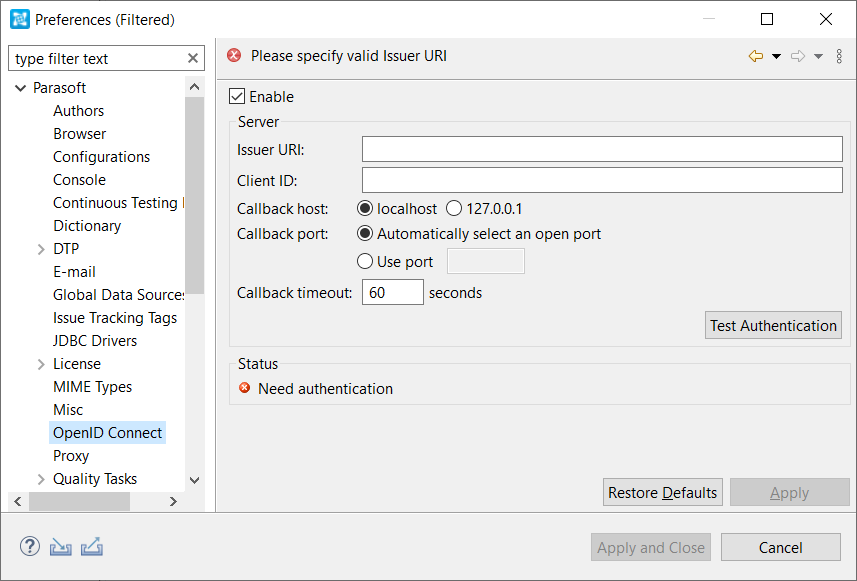Image resolution: width=857 pixels, height=581 pixels.
Task: Select localhost as callback host
Action: coord(365,209)
